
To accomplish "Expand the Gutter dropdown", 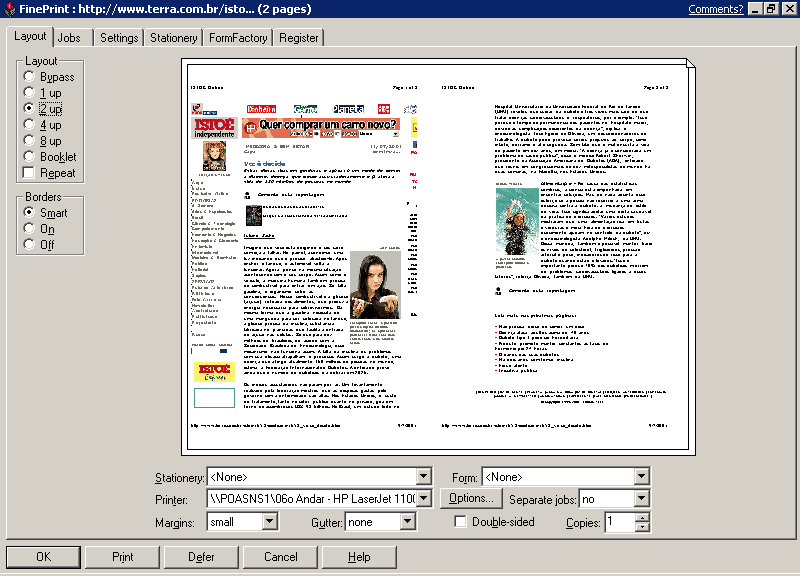I will click(x=407, y=522).
